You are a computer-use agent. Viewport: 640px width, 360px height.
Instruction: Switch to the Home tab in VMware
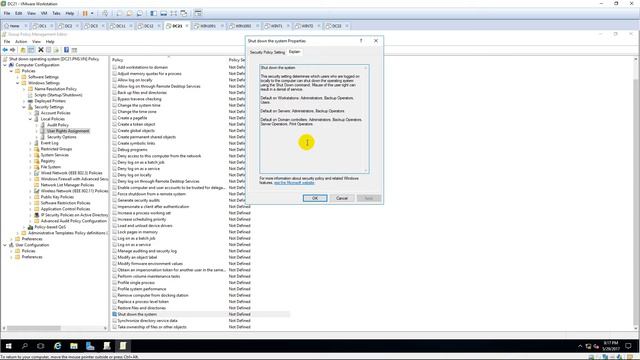pos(15,26)
